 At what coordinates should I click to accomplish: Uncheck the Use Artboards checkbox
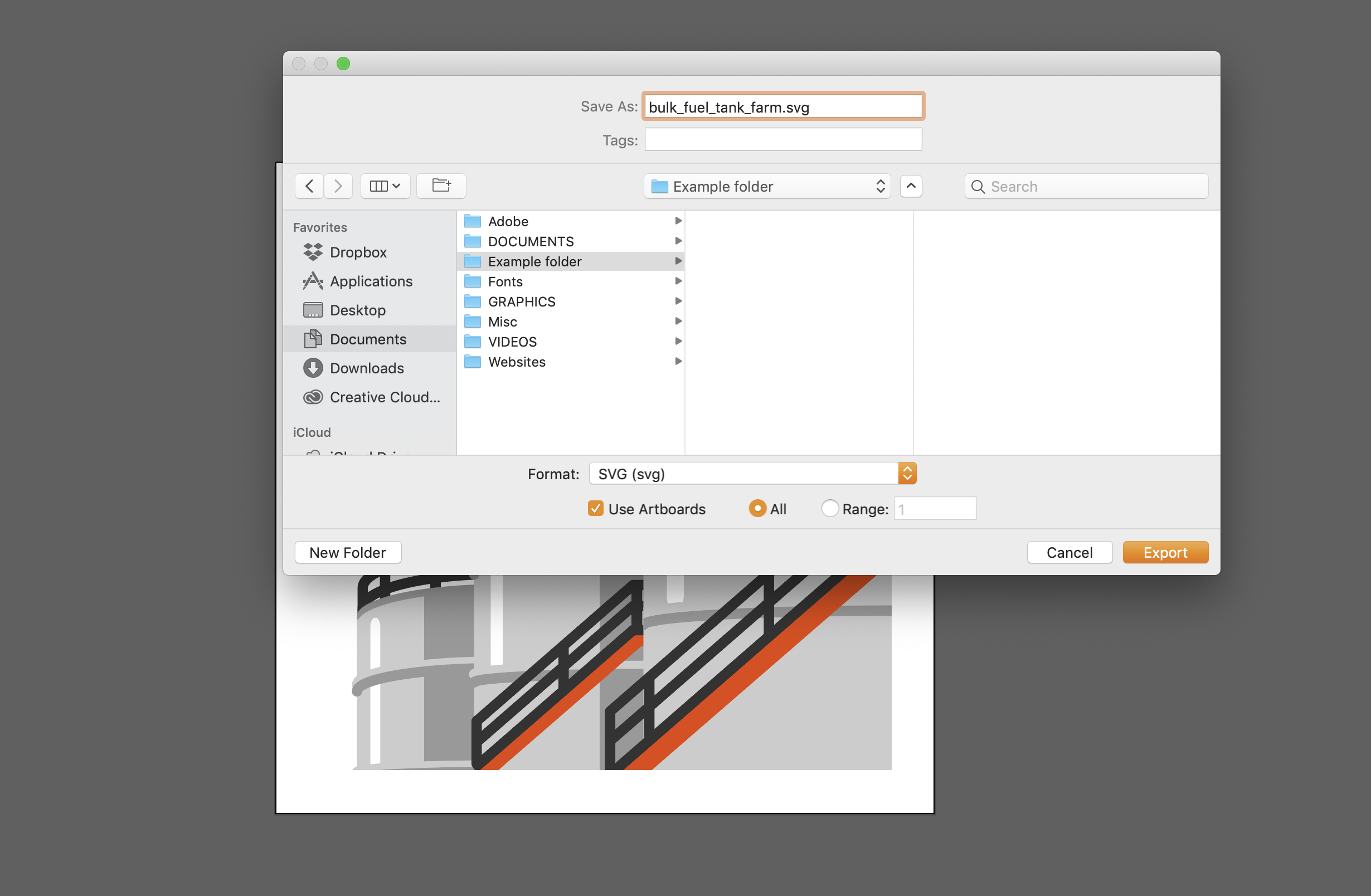(x=595, y=509)
